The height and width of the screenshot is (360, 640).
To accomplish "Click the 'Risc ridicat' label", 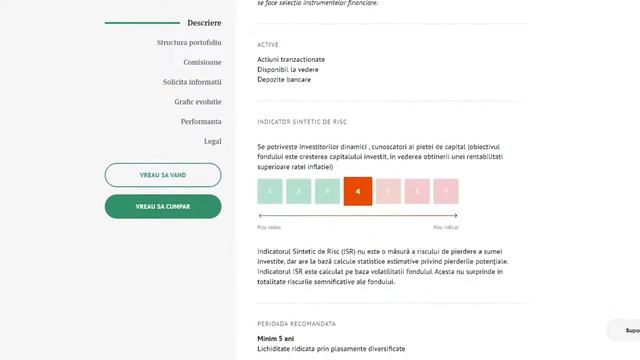I will (x=446, y=227).
